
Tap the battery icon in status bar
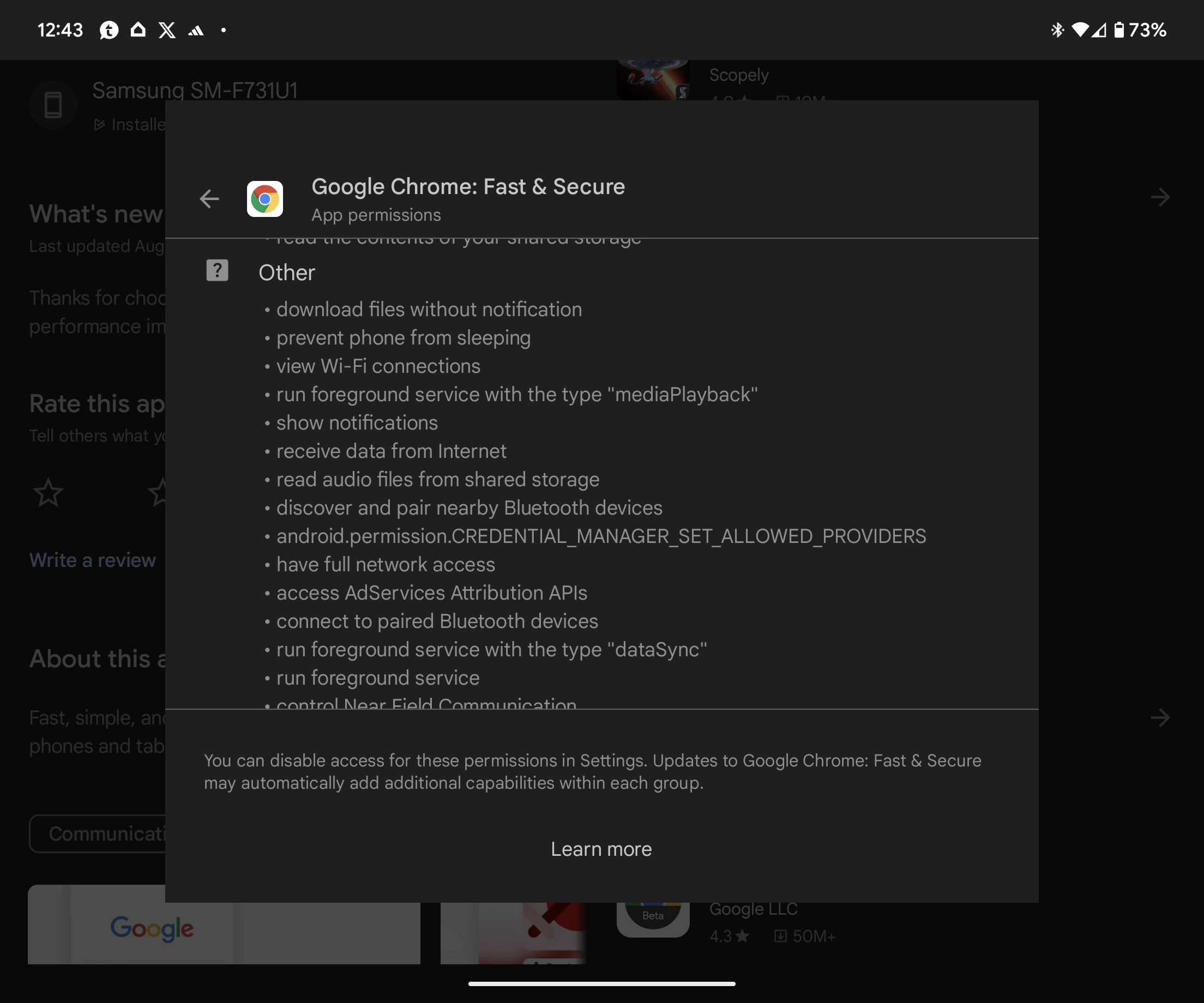click(x=1118, y=30)
